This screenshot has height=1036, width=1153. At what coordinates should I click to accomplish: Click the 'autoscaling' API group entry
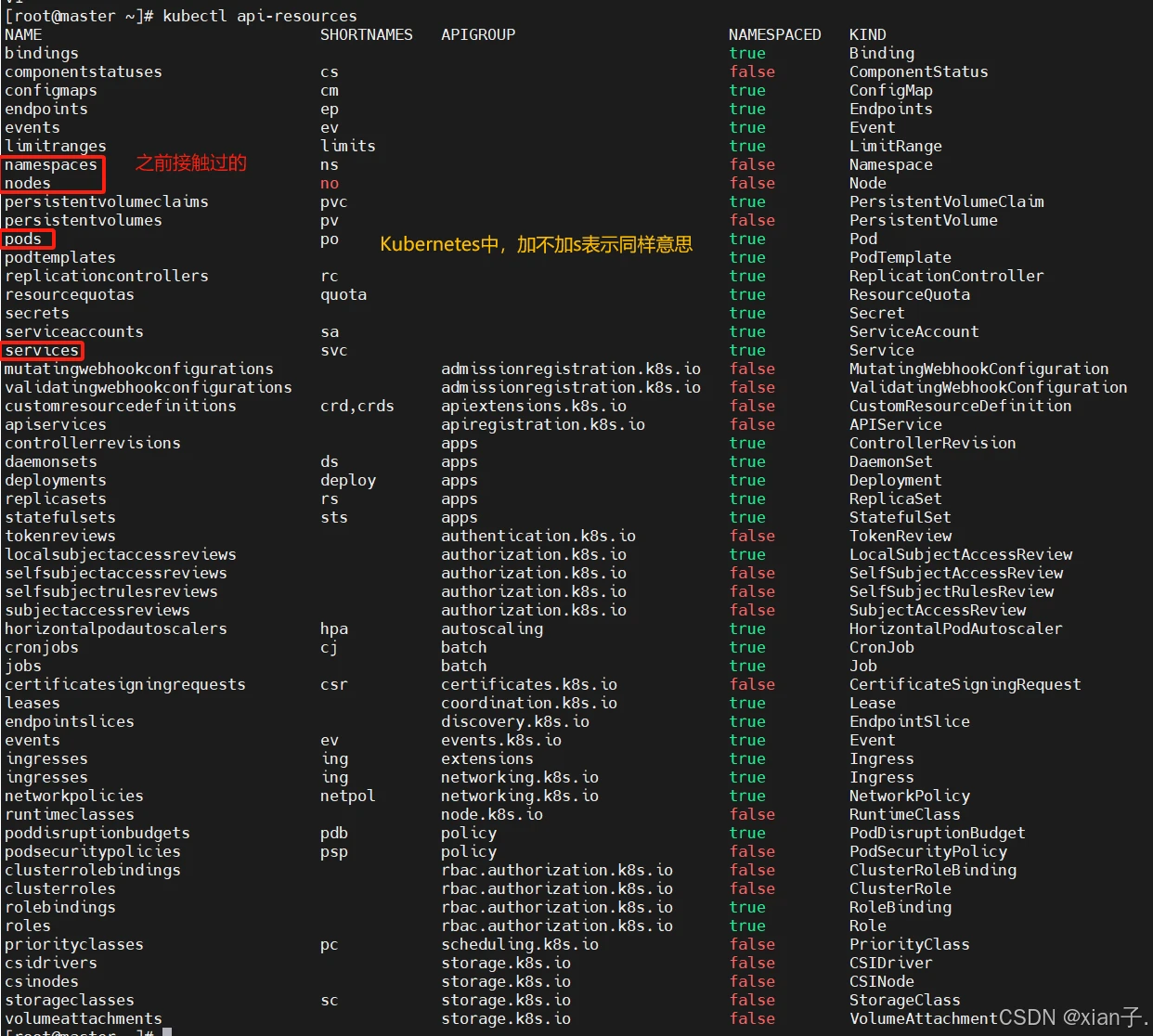coord(492,629)
